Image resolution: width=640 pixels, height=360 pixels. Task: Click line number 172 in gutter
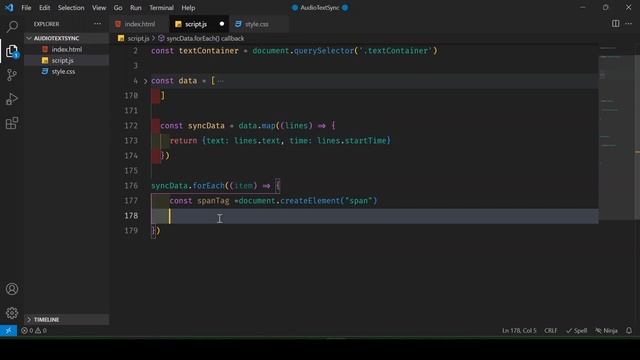tap(131, 126)
